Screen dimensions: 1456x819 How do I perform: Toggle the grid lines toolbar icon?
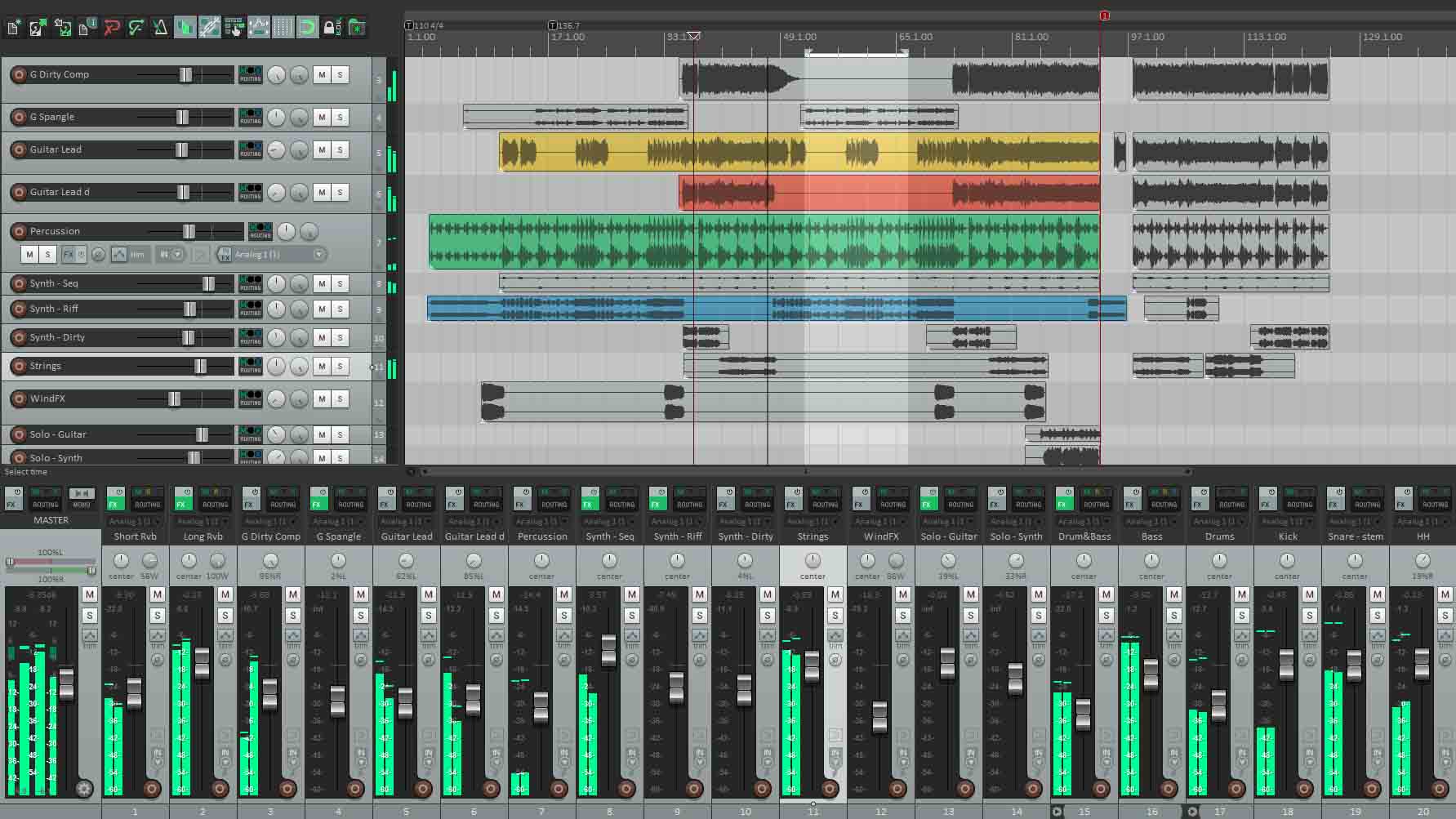click(x=283, y=29)
